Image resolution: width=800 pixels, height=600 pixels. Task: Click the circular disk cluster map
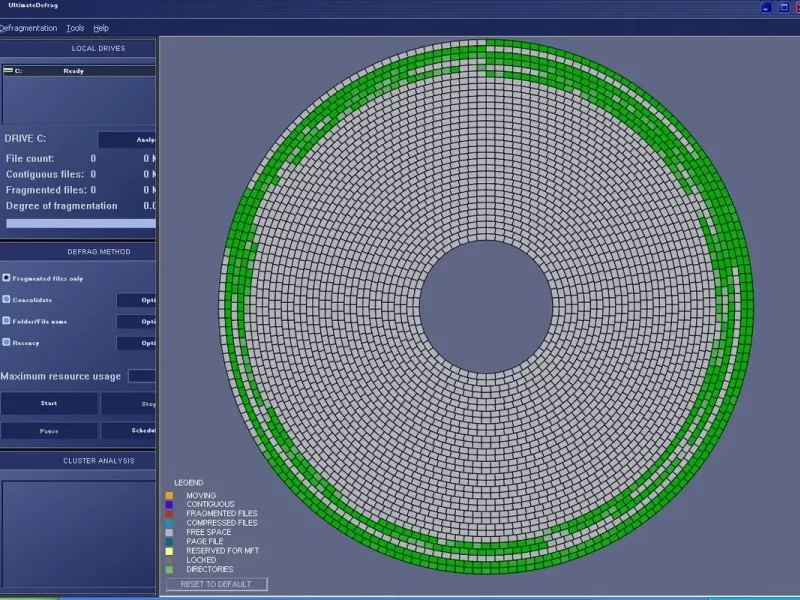(486, 307)
